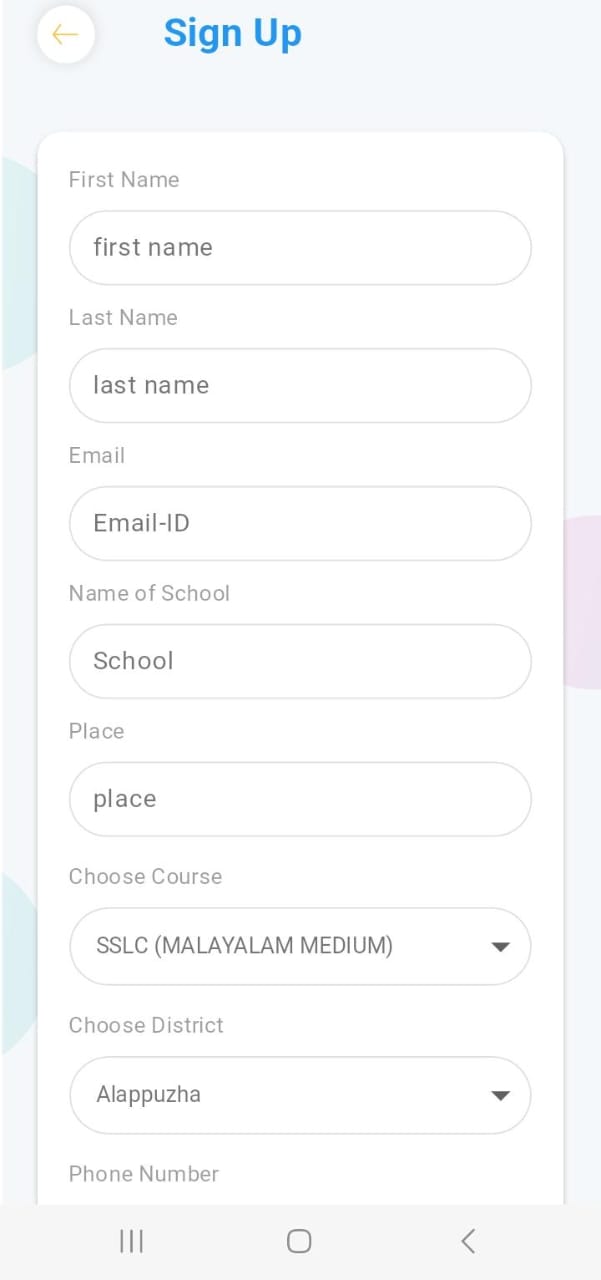Select the Name of School label
Image resolution: width=601 pixels, height=1280 pixels.
click(x=149, y=594)
